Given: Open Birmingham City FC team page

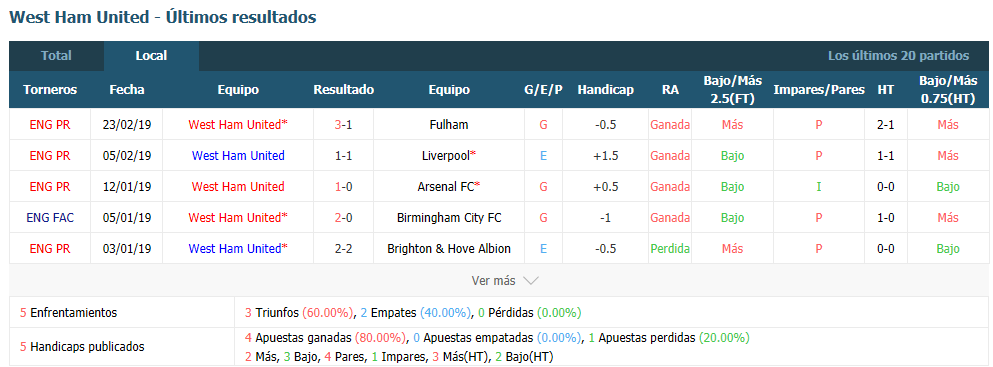Looking at the screenshot, I should point(448,218).
